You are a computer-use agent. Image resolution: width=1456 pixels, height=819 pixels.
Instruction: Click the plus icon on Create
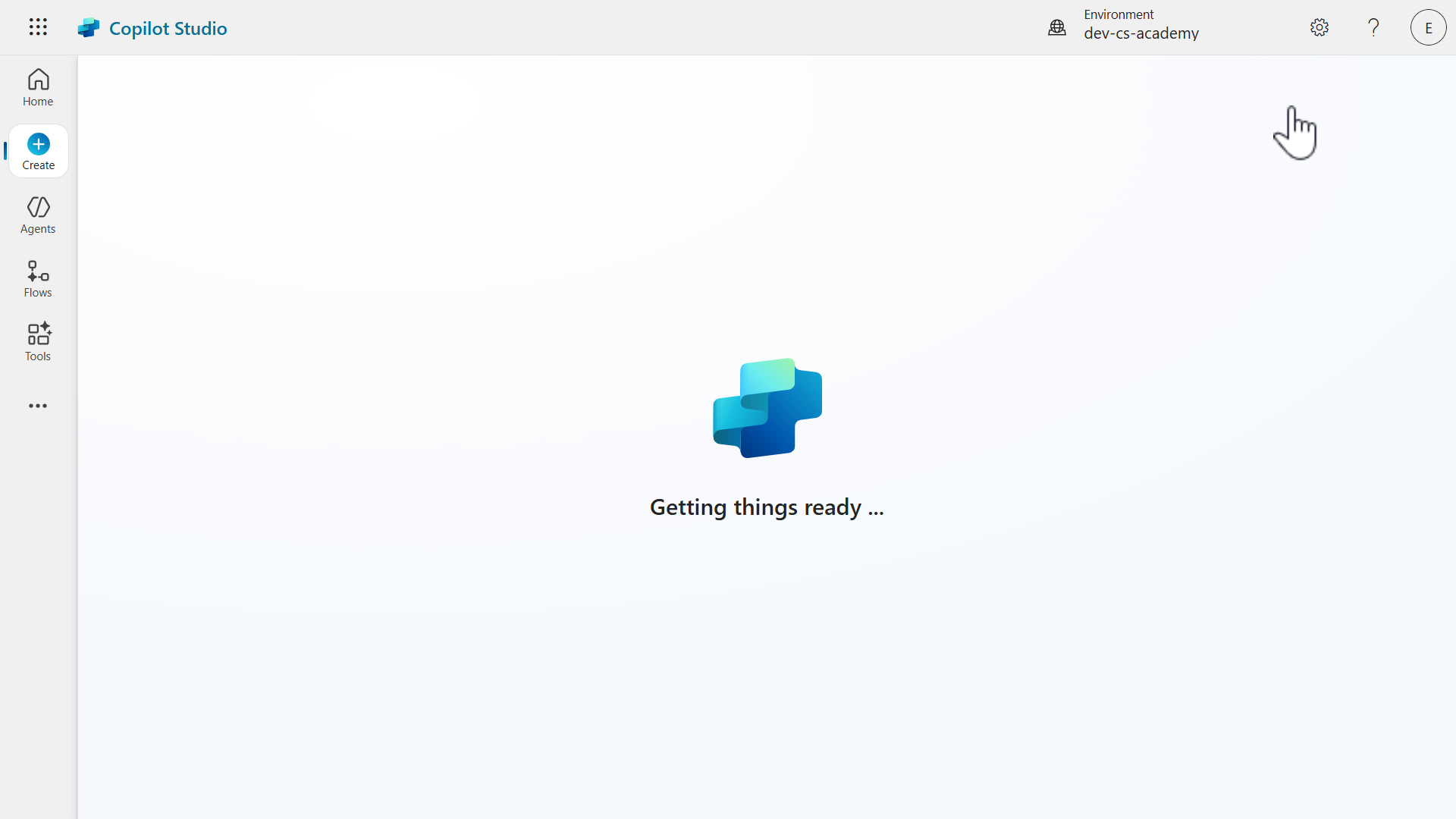click(x=38, y=143)
